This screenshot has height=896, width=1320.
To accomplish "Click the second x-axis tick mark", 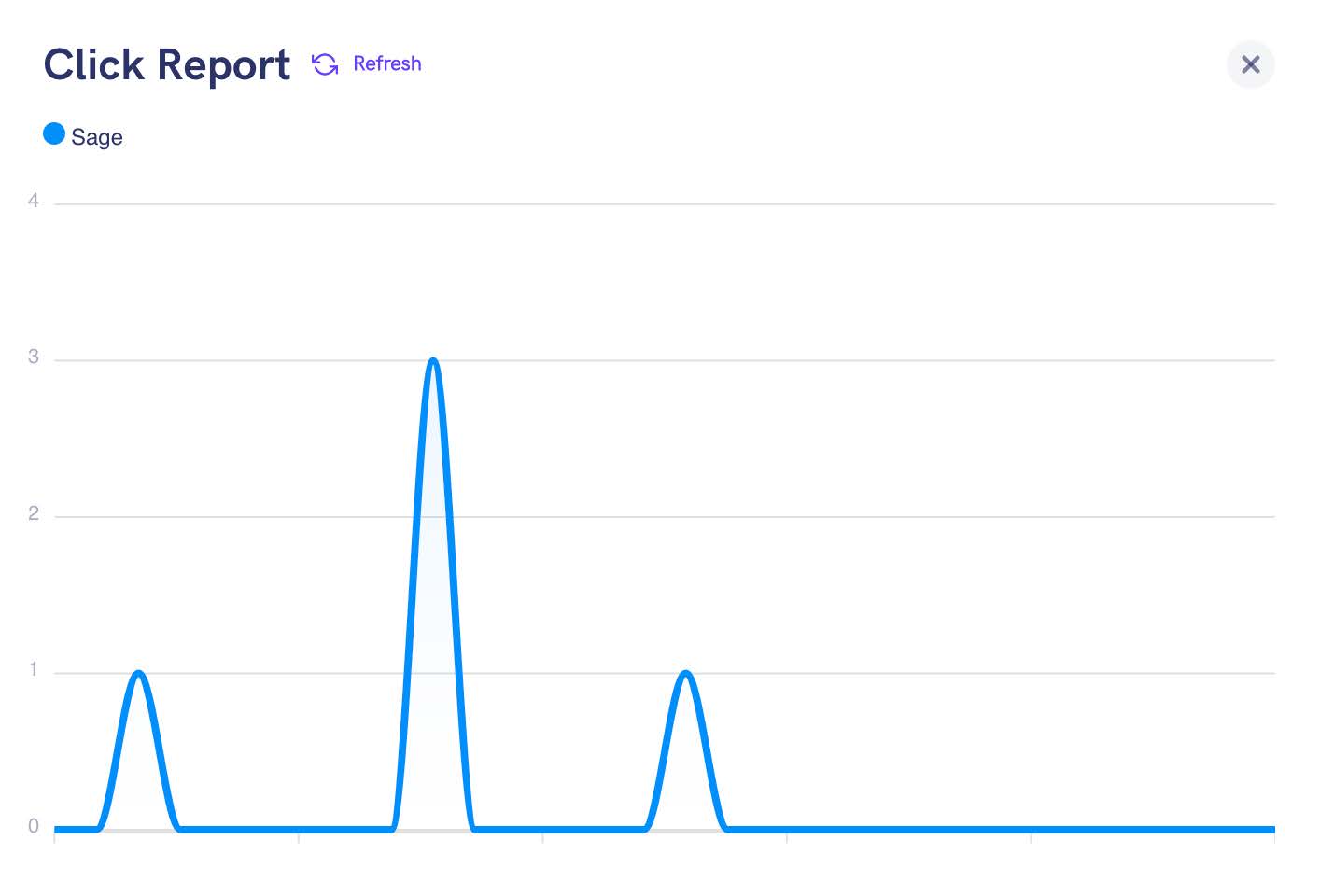I will 299,838.
